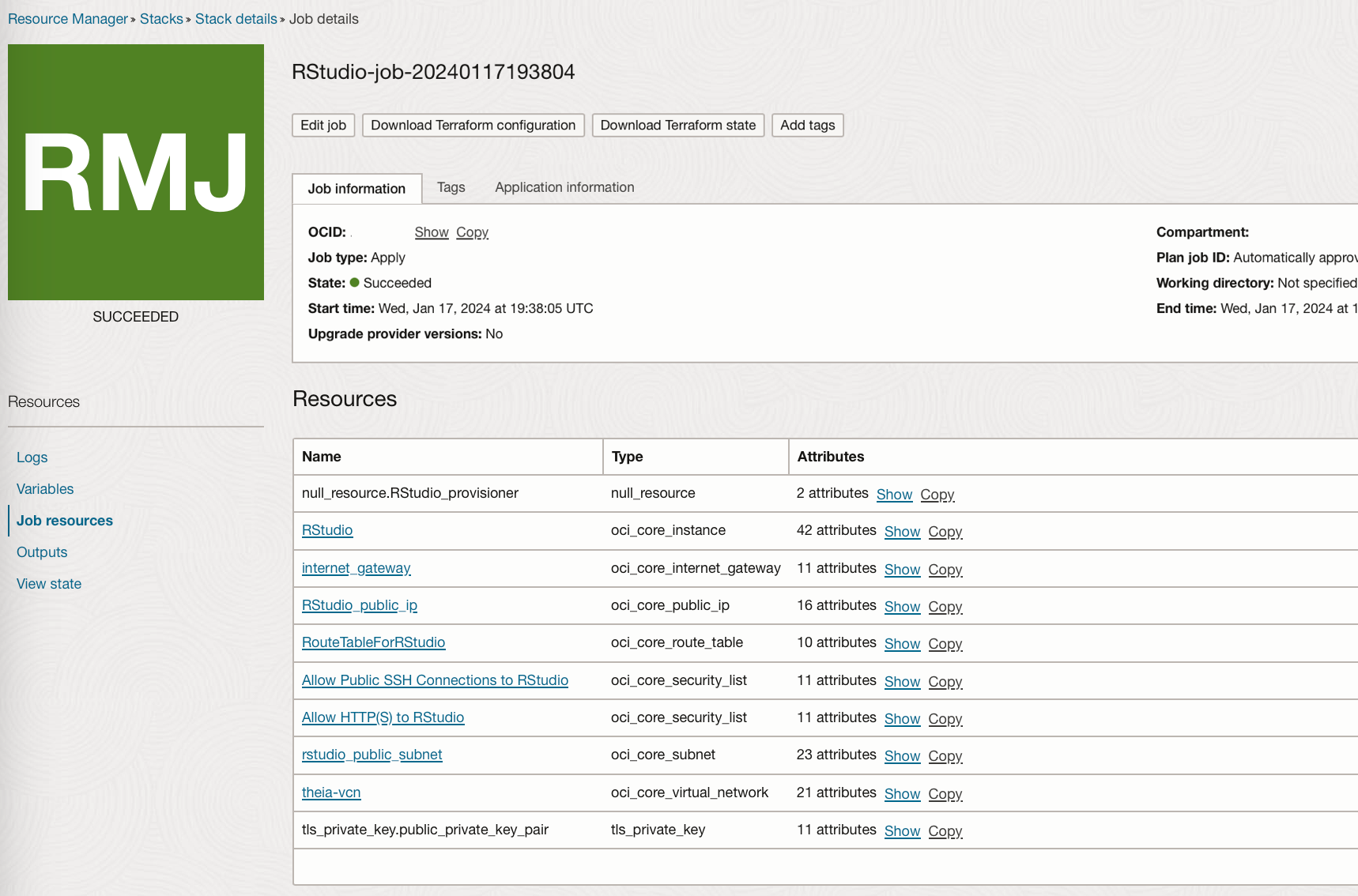
Task: Open the Application information tab
Action: [564, 187]
